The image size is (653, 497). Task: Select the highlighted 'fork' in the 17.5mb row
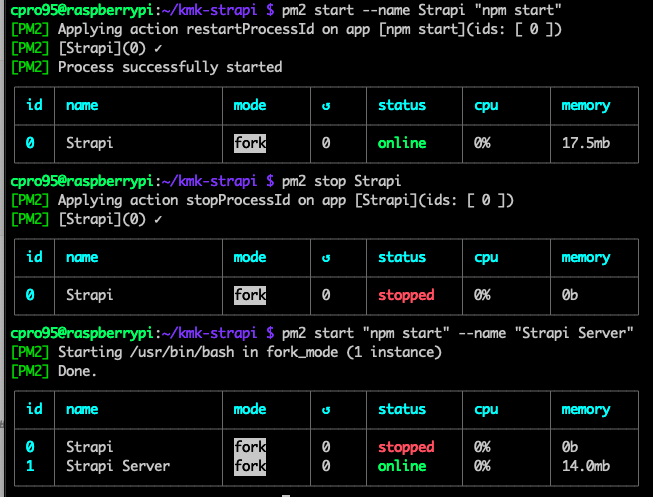[250, 143]
